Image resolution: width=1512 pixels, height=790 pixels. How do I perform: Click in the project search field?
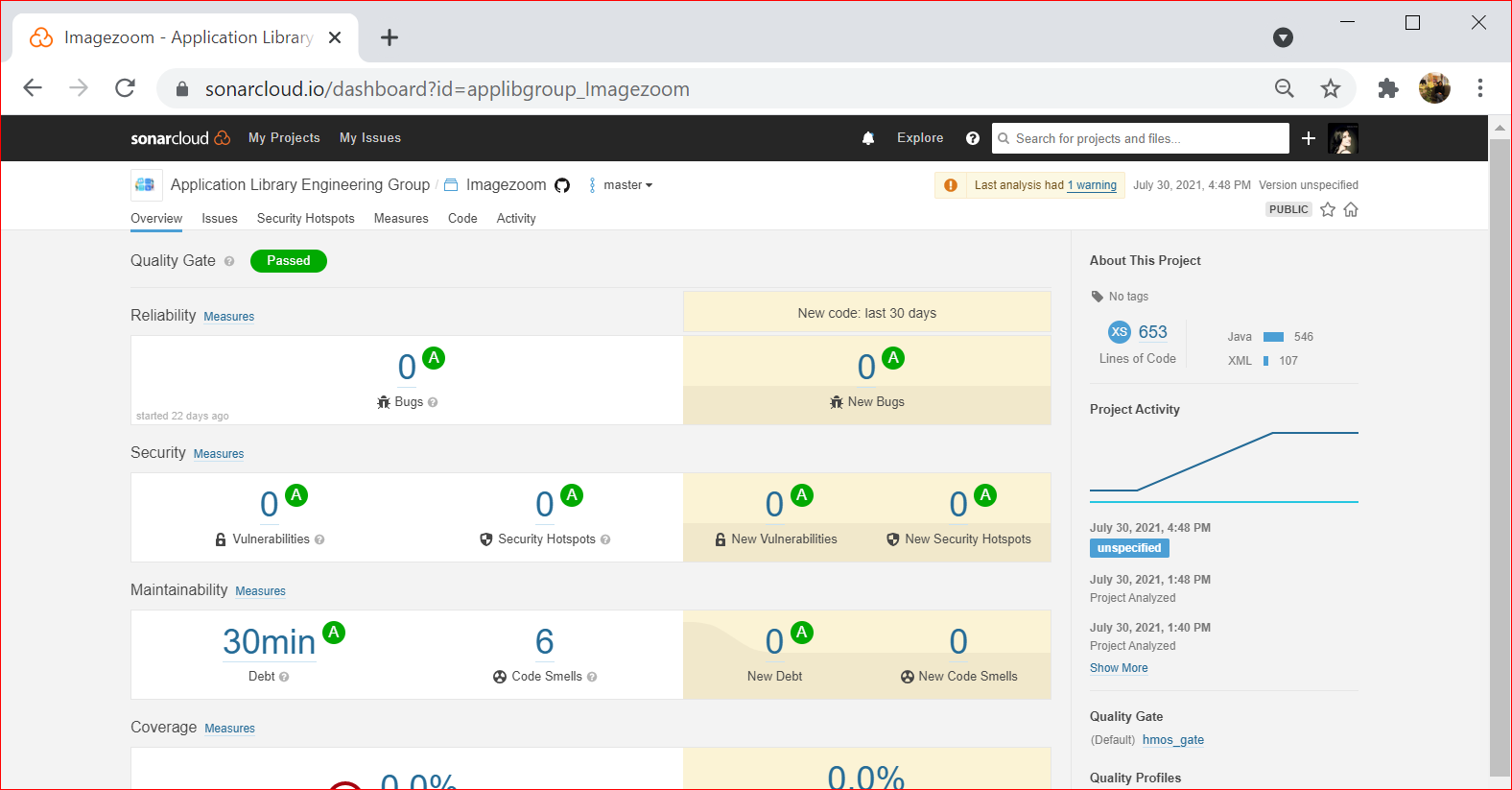(x=1141, y=138)
